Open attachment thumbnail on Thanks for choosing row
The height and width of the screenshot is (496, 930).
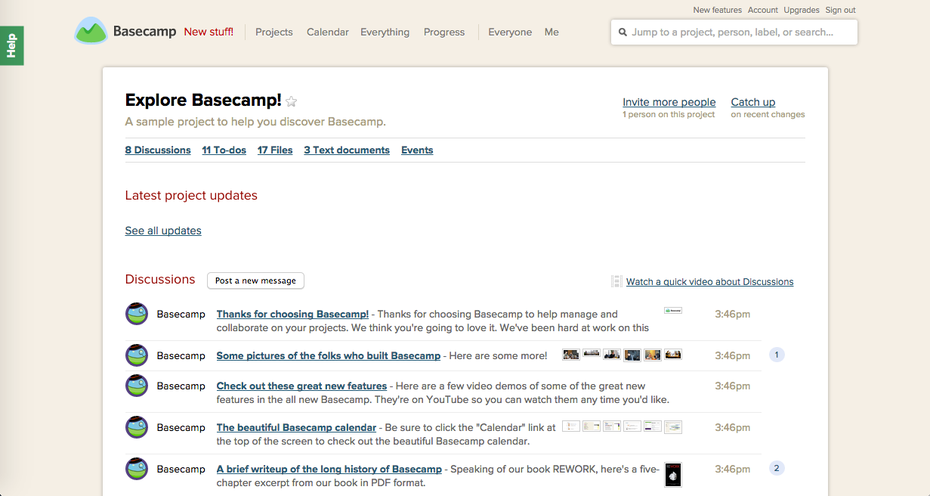(673, 310)
